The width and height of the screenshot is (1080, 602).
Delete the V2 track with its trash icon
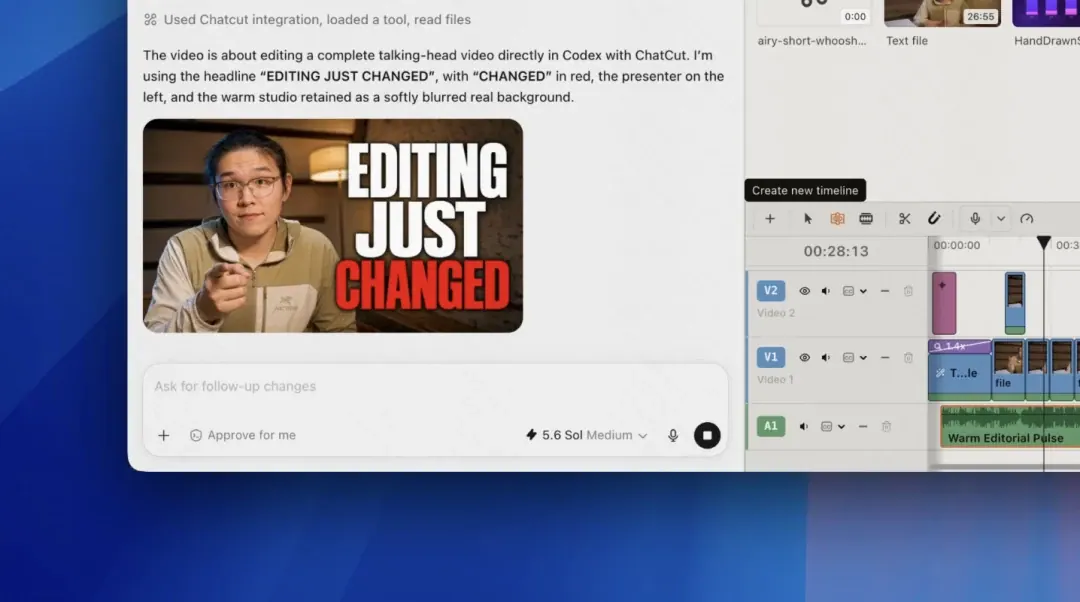[908, 291]
